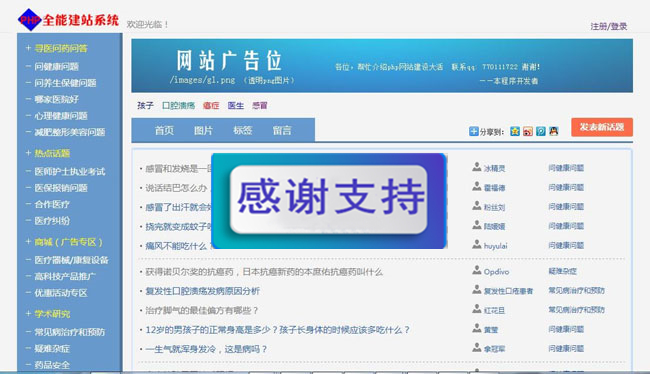Open 医疗纠纷 in the sidebar

pos(52,221)
